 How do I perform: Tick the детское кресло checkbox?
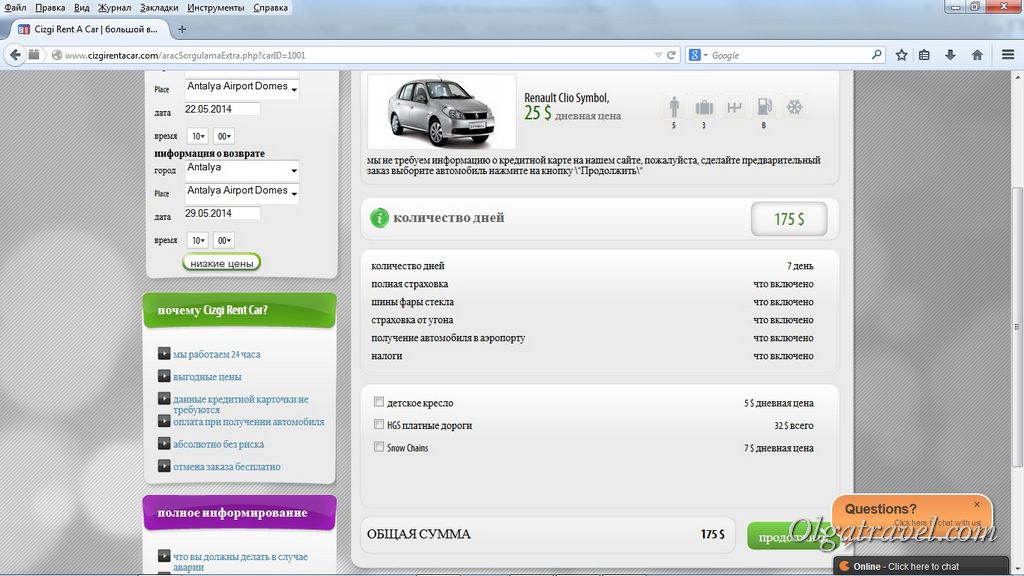click(x=379, y=403)
